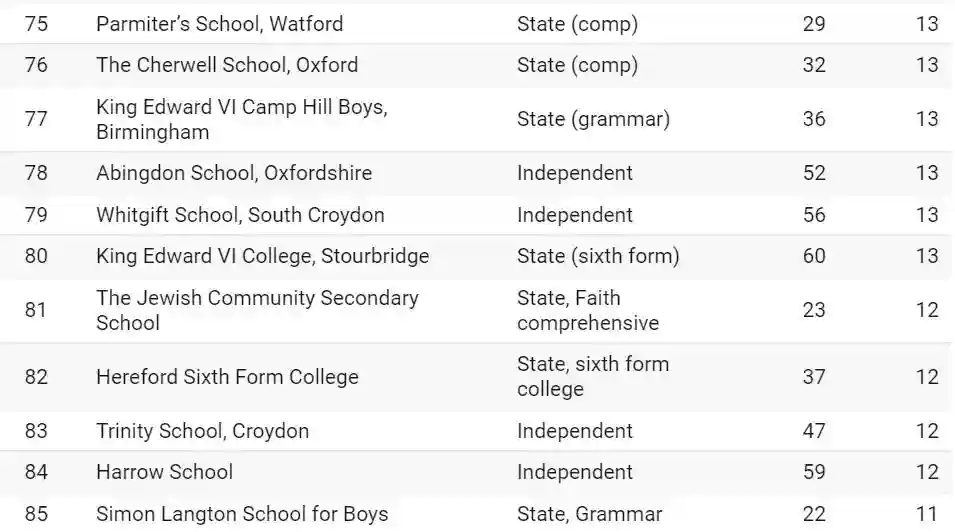The image size is (955, 532).
Task: Click rank number 75 cell
Action: tap(36, 23)
